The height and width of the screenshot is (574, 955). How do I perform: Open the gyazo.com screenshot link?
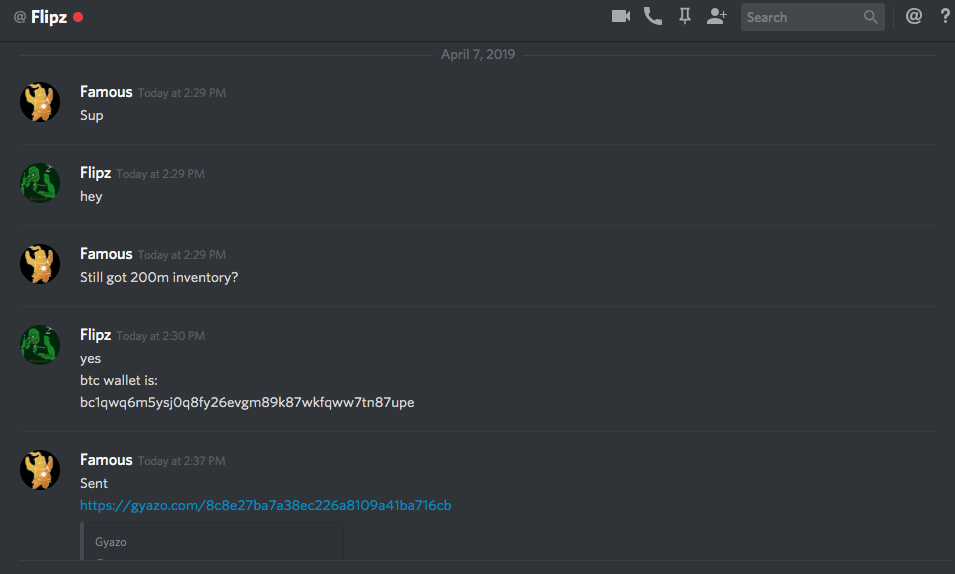click(x=266, y=505)
